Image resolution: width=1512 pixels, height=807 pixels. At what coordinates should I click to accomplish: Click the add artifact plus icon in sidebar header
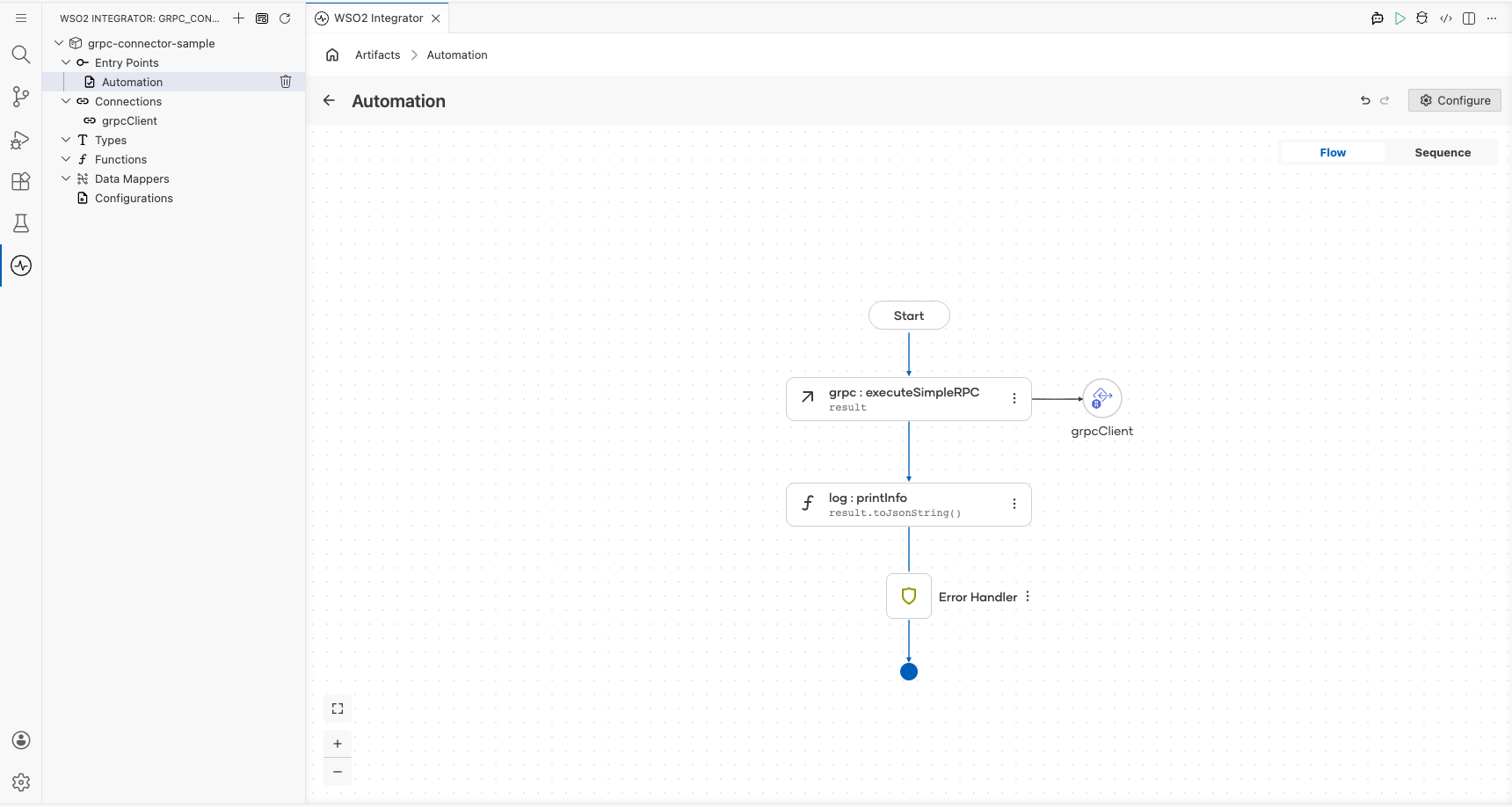pos(238,18)
